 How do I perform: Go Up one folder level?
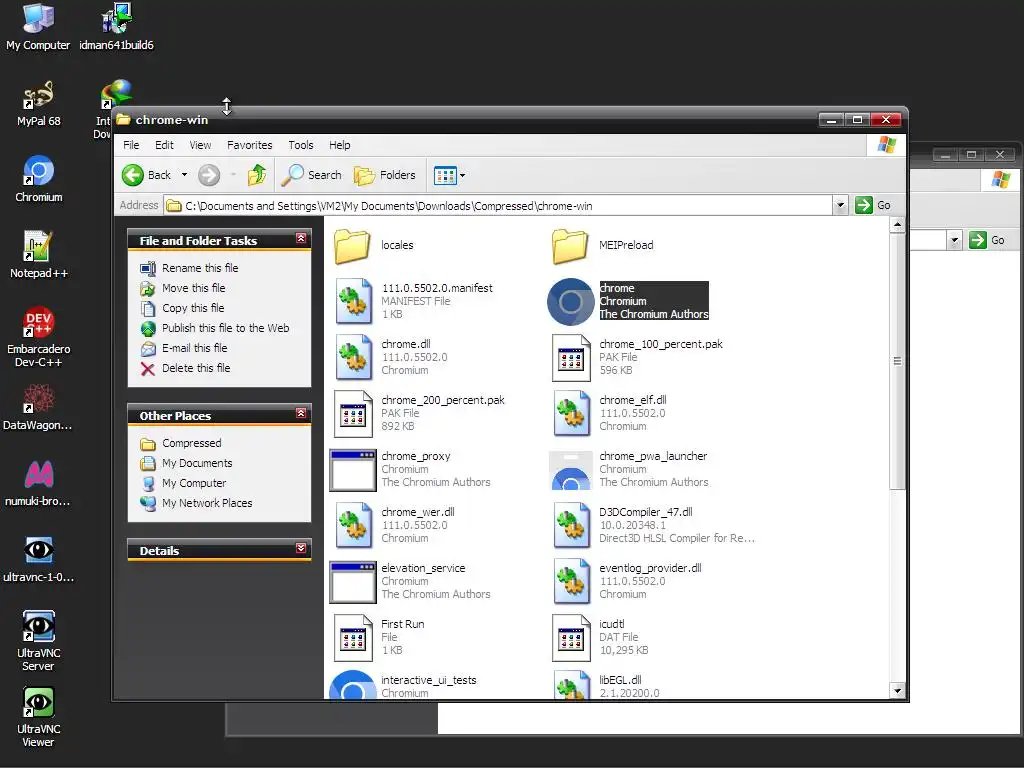pos(257,175)
